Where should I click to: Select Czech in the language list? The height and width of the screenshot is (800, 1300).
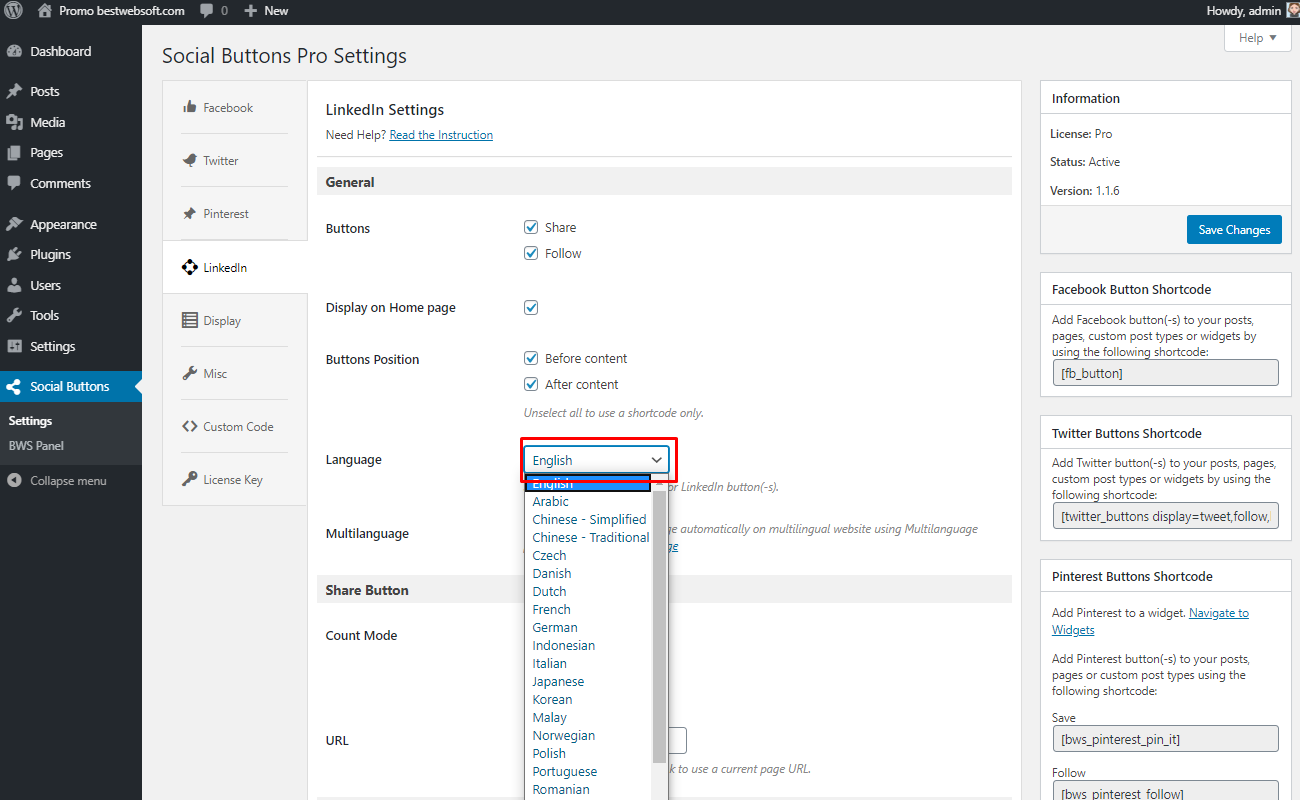point(588,556)
